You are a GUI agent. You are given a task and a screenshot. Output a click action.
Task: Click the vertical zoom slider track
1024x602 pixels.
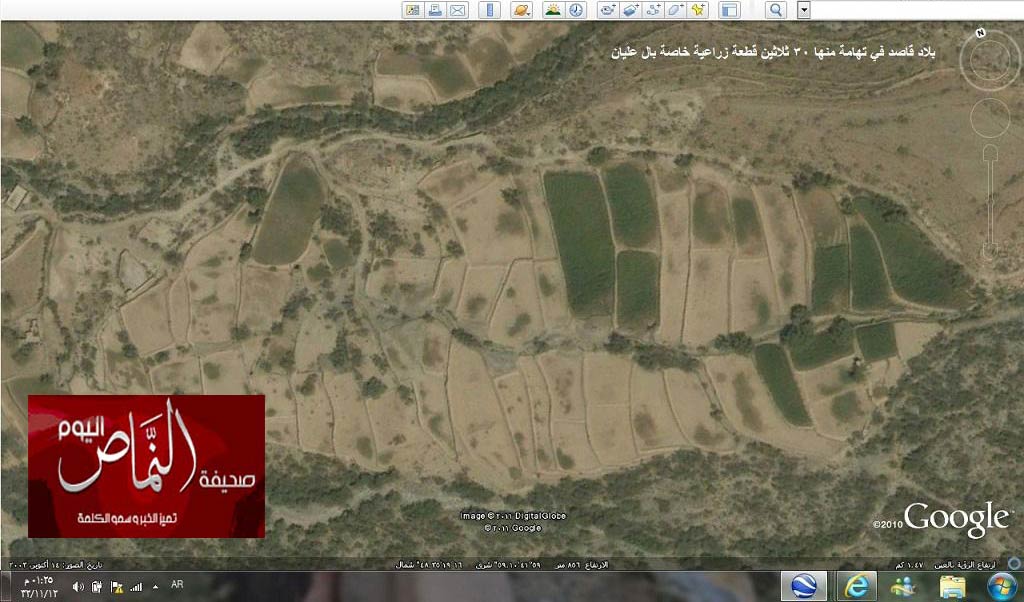(990, 202)
